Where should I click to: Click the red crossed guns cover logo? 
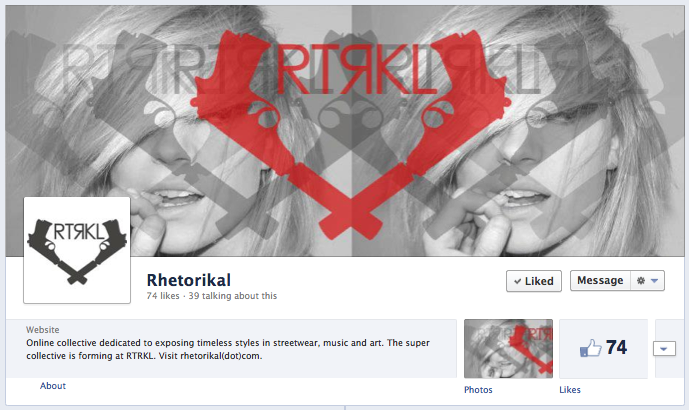pyautogui.click(x=352, y=134)
